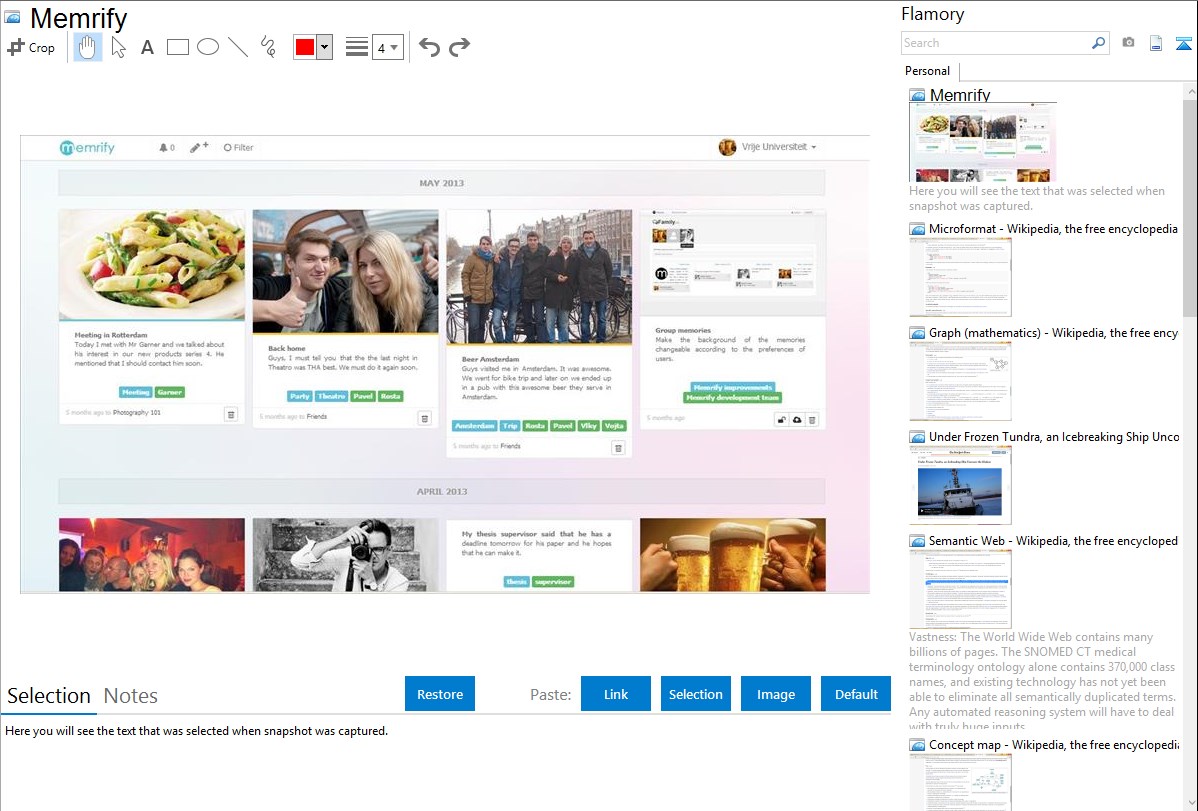The image size is (1198, 811).
Task: Click the red color swatch
Action: tap(305, 47)
